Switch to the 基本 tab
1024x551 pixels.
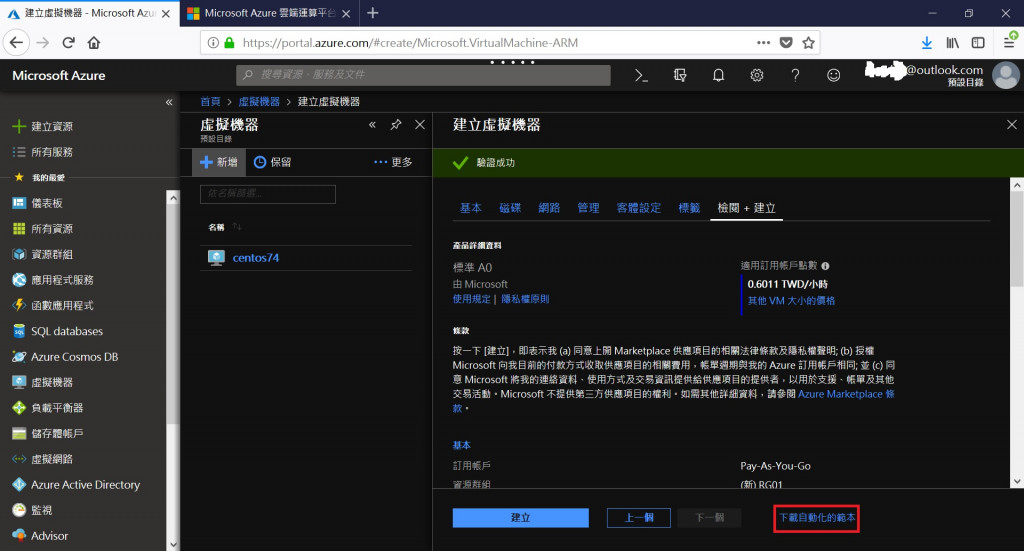pos(471,208)
